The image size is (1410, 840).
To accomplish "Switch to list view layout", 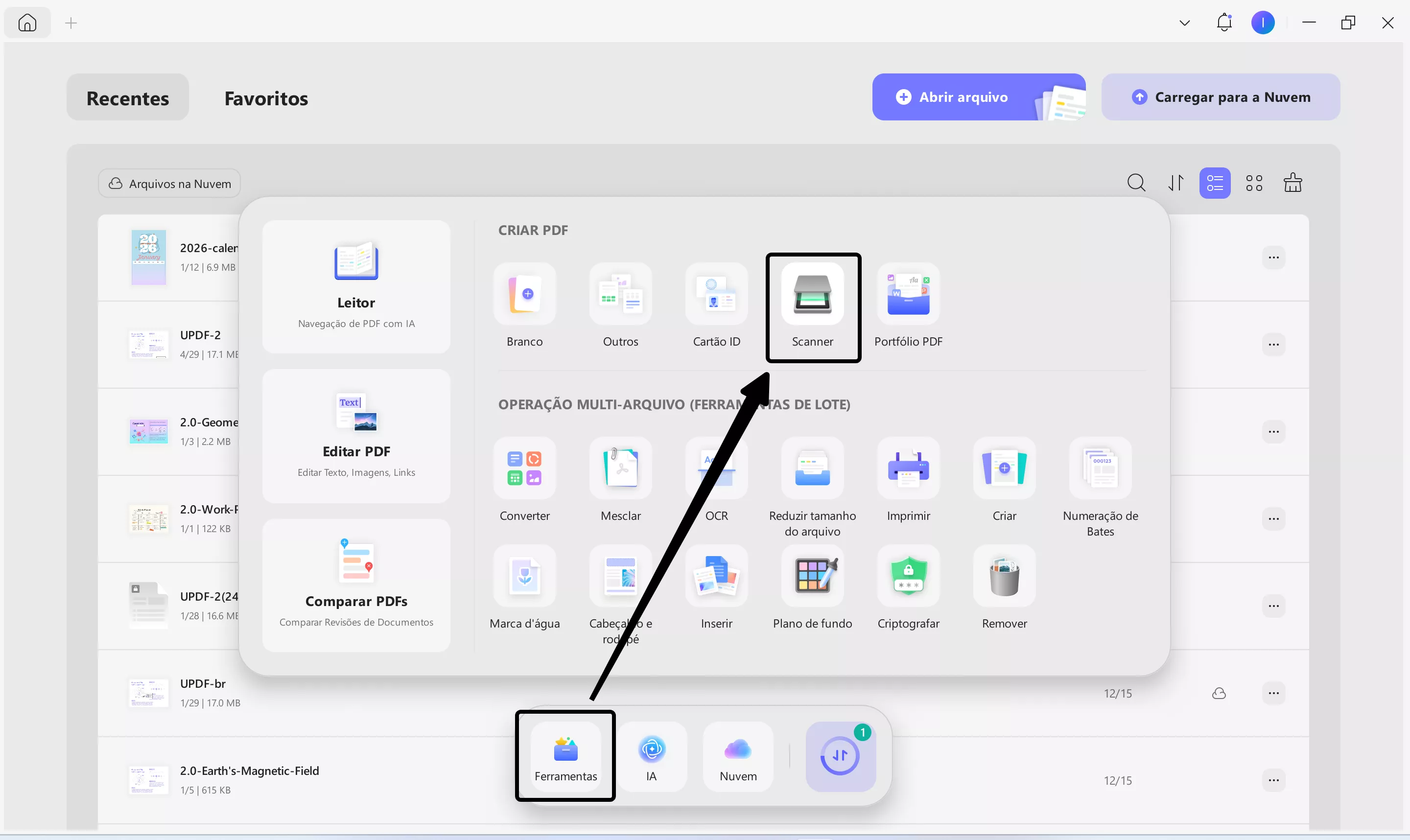I will pos(1215,184).
